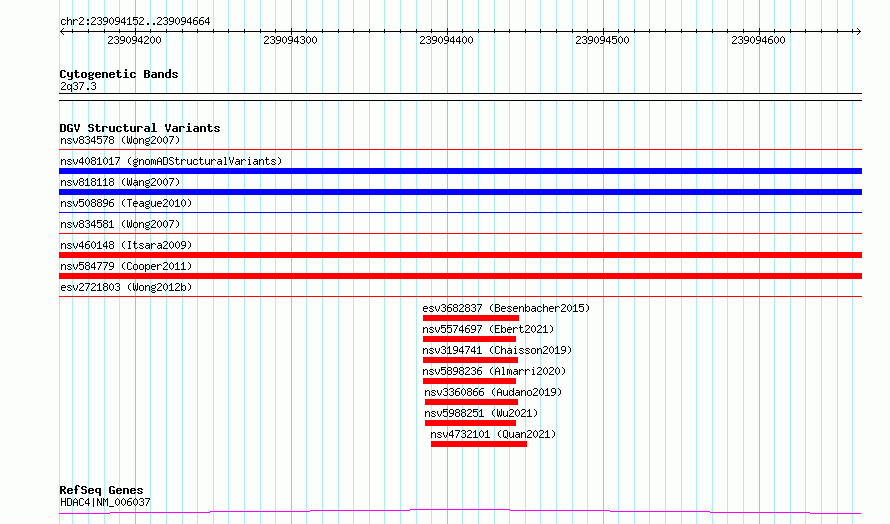Viewport: 890px width, 524px height.
Task: Click the left arrow on the coordinate ruler
Action: click(62, 32)
